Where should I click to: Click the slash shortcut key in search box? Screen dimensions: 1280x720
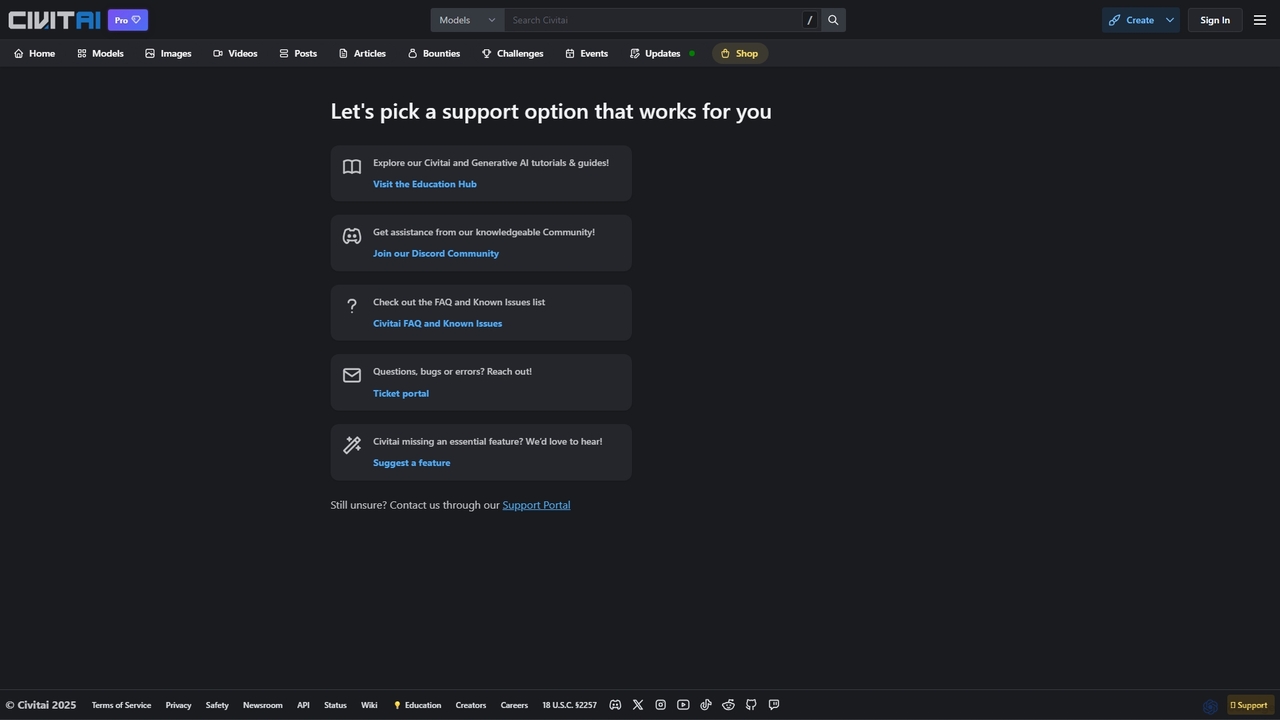[810, 20]
